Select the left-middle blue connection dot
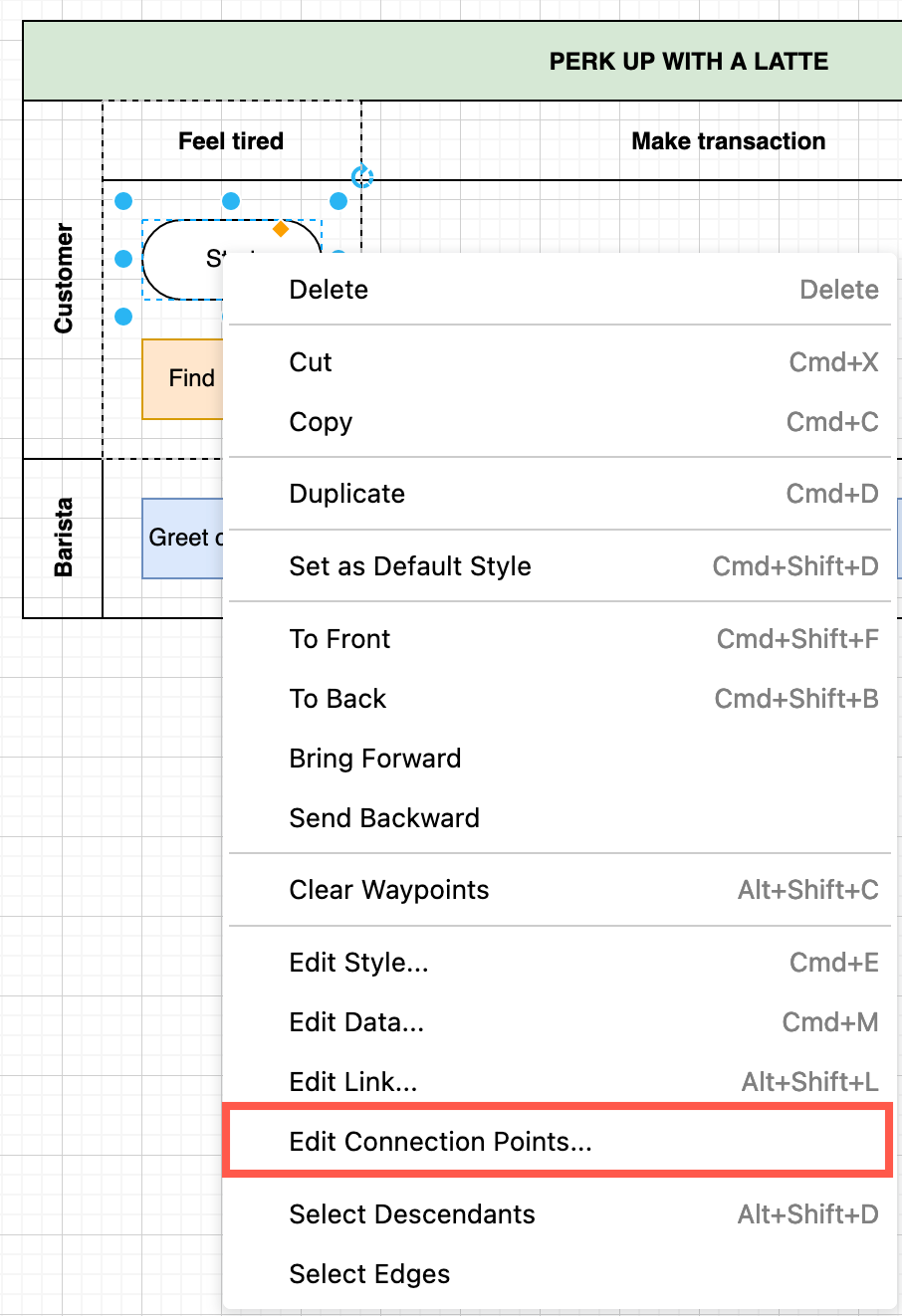902x1316 pixels. coord(122,259)
